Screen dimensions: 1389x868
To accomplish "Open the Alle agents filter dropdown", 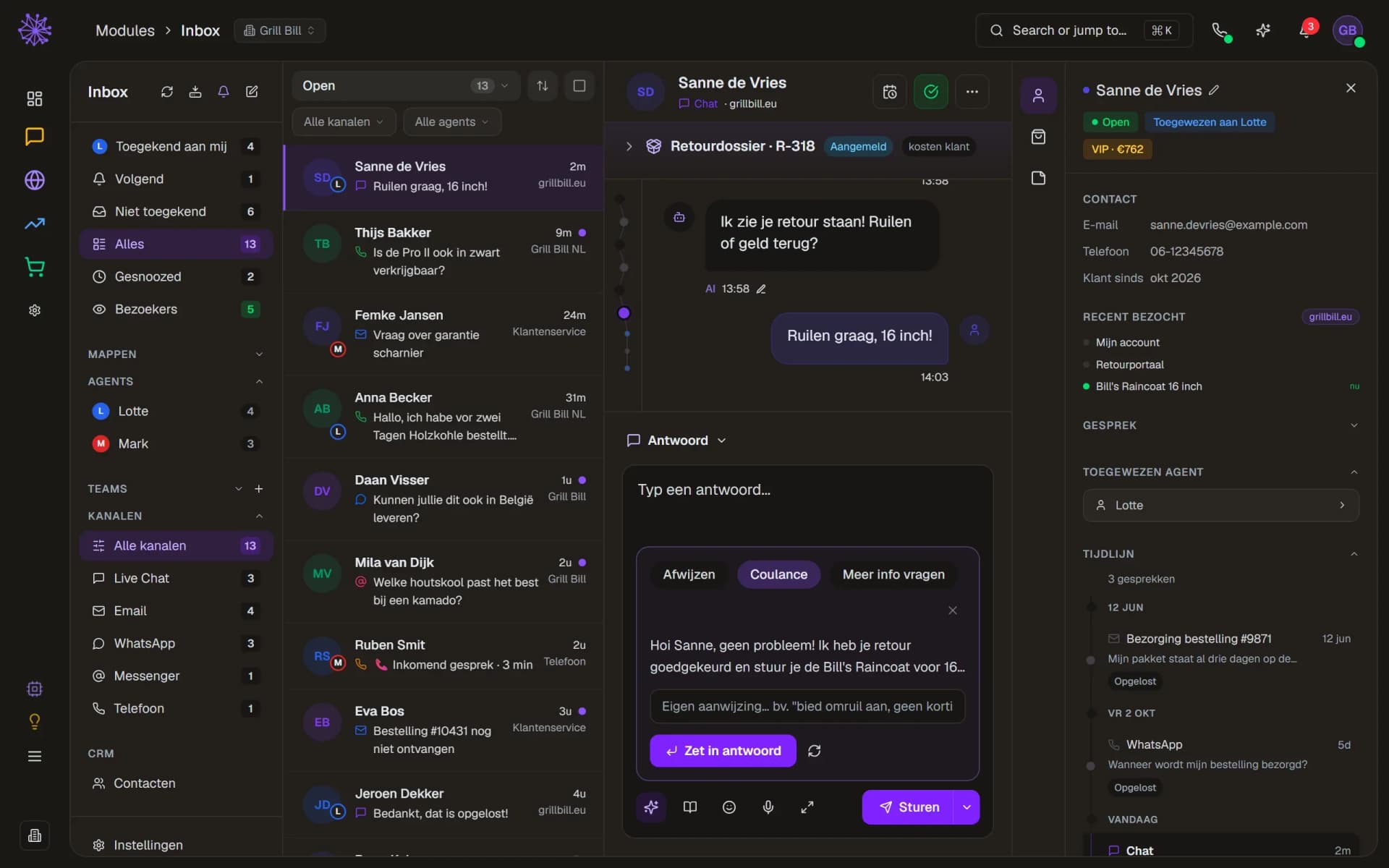I will pos(451,122).
